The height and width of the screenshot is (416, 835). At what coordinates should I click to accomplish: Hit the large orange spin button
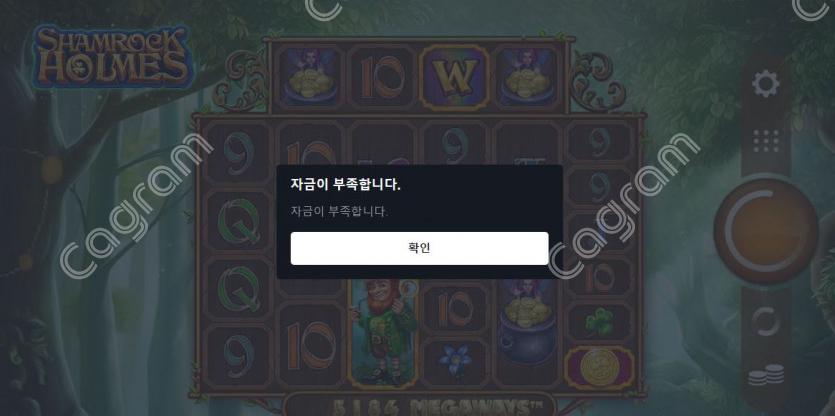coord(766,231)
